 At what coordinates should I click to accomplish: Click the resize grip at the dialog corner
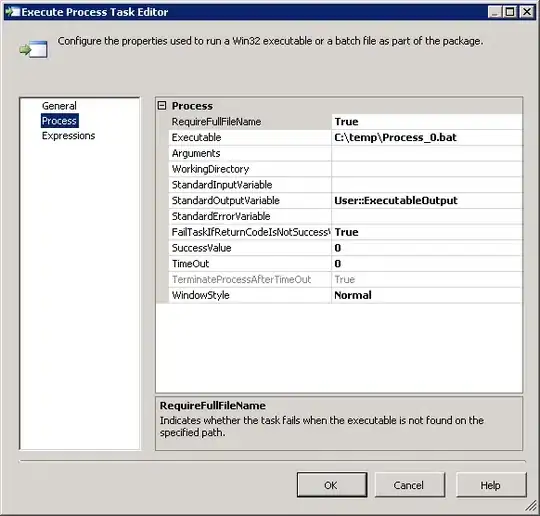click(531, 506)
